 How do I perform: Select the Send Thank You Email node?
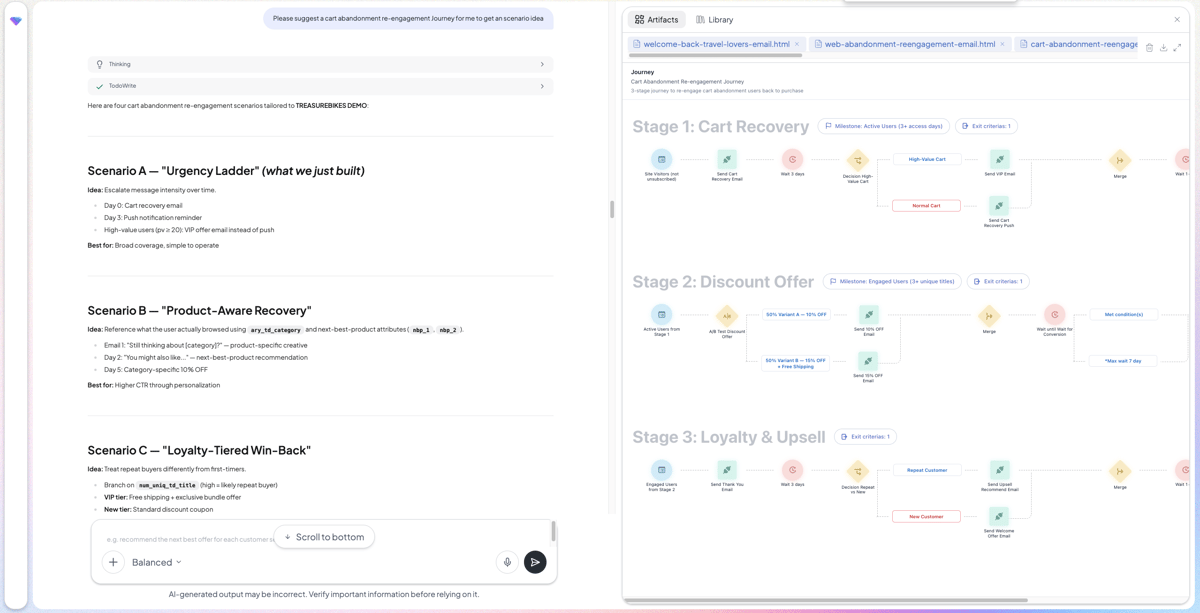coord(727,470)
